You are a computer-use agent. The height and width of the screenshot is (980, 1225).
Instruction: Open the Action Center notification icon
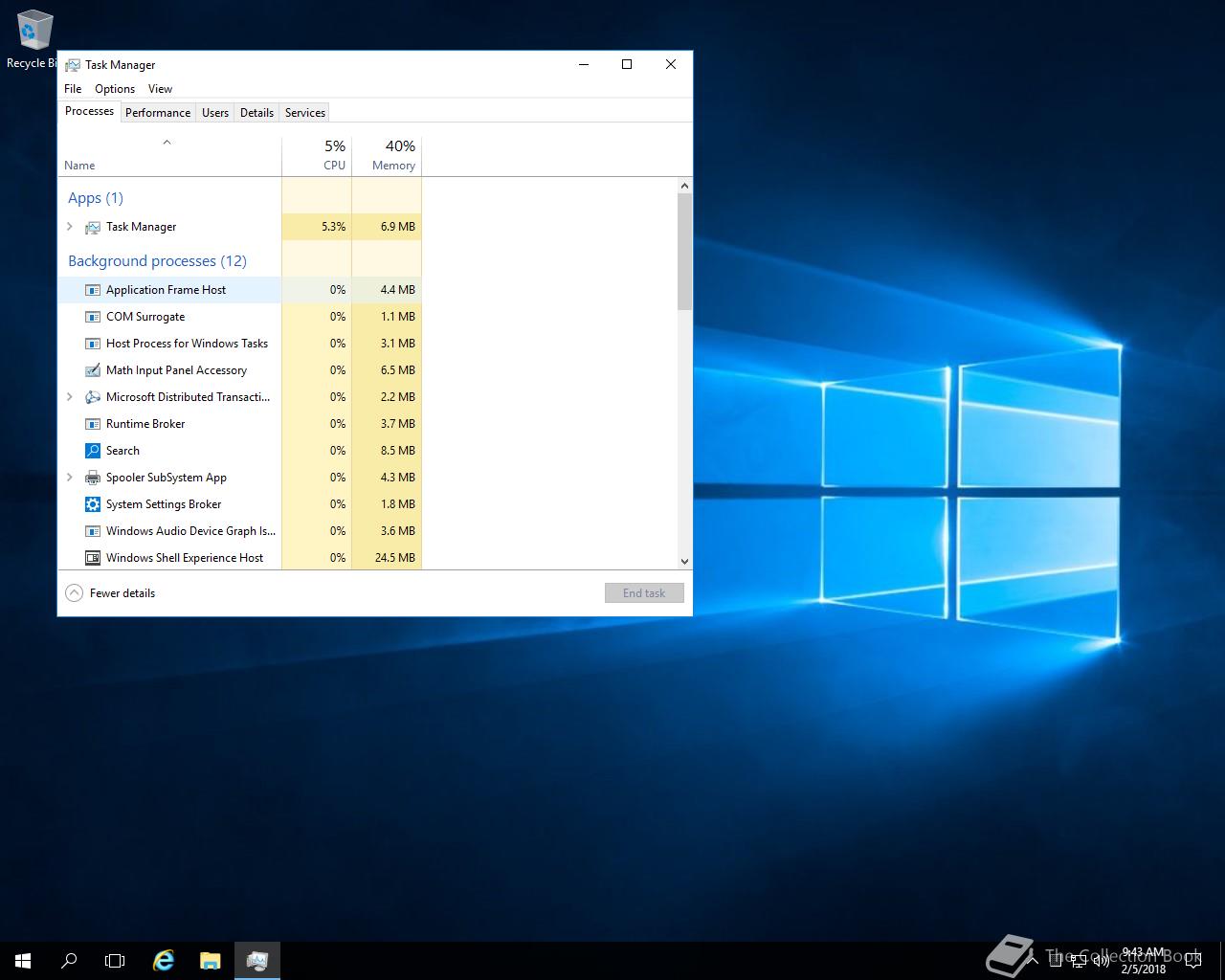tap(1193, 961)
